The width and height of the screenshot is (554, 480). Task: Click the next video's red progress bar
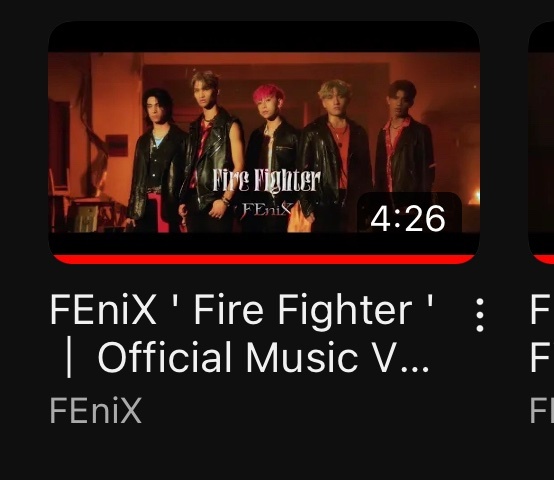point(543,259)
